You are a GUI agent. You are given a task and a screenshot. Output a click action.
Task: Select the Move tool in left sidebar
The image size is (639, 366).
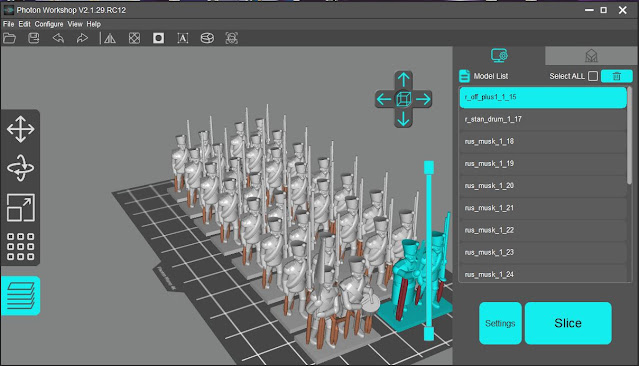tap(20, 129)
